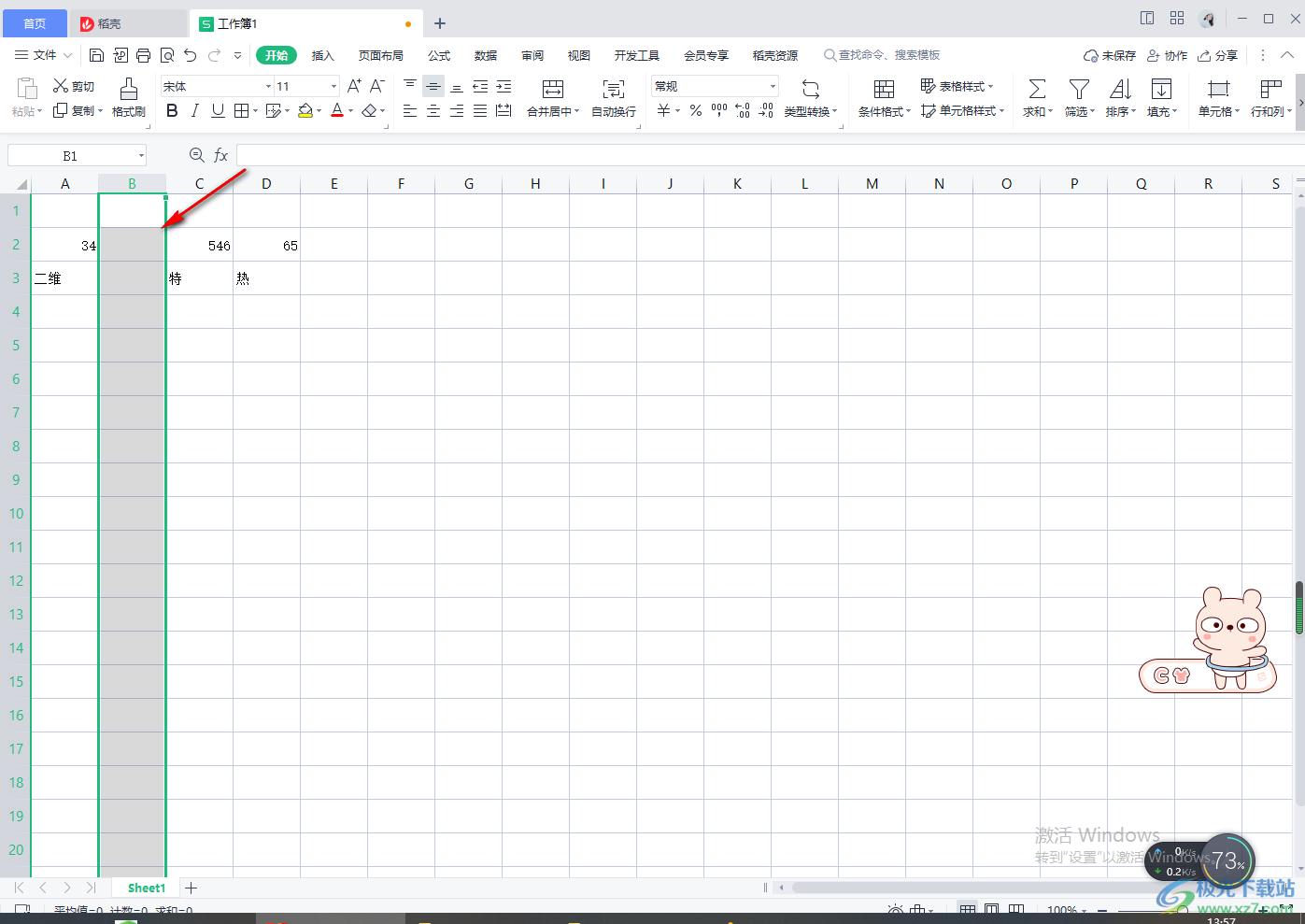
Task: Click Merge and Center (合并居中) icon
Action: [x=553, y=89]
